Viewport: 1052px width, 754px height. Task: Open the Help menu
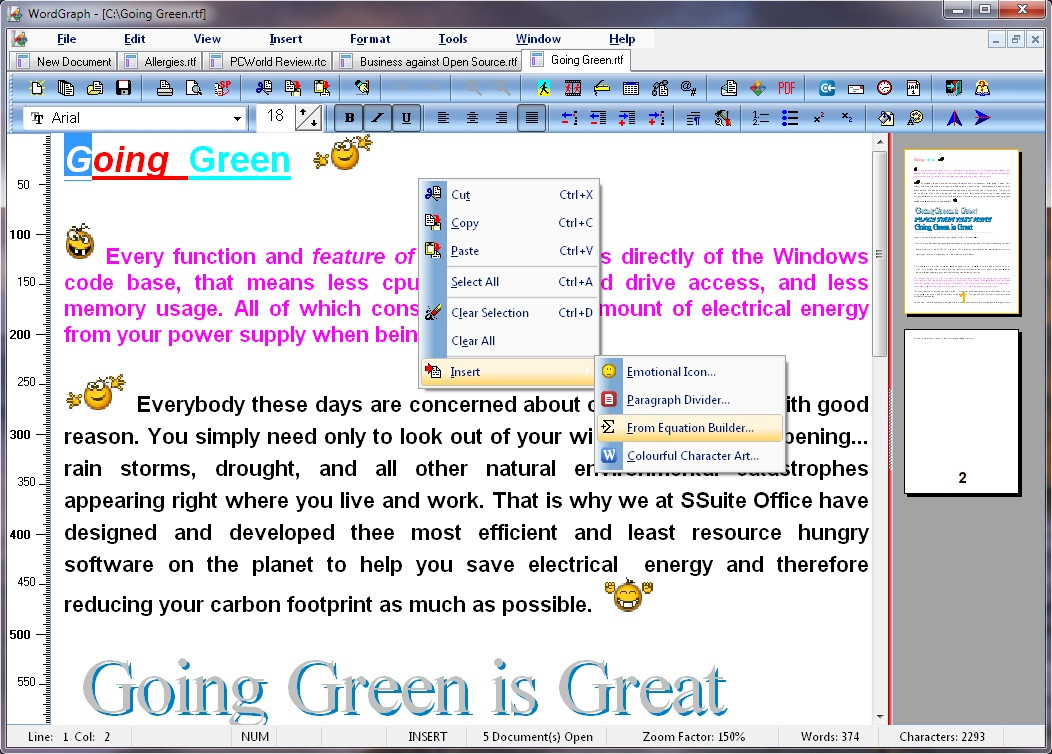tap(622, 39)
